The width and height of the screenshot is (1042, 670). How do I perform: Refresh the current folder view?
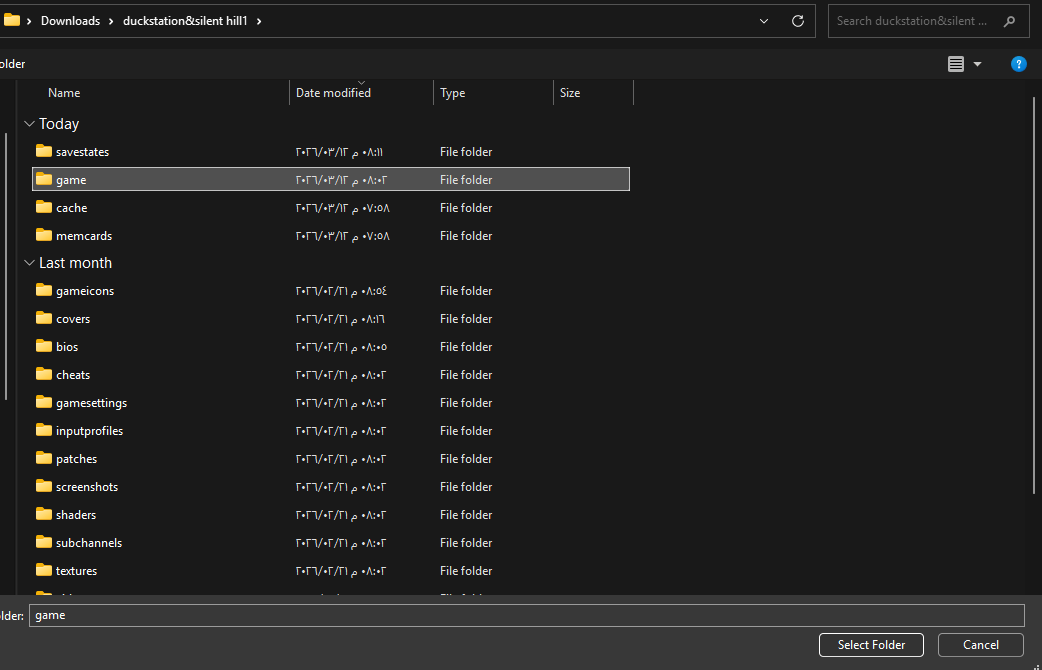click(798, 21)
